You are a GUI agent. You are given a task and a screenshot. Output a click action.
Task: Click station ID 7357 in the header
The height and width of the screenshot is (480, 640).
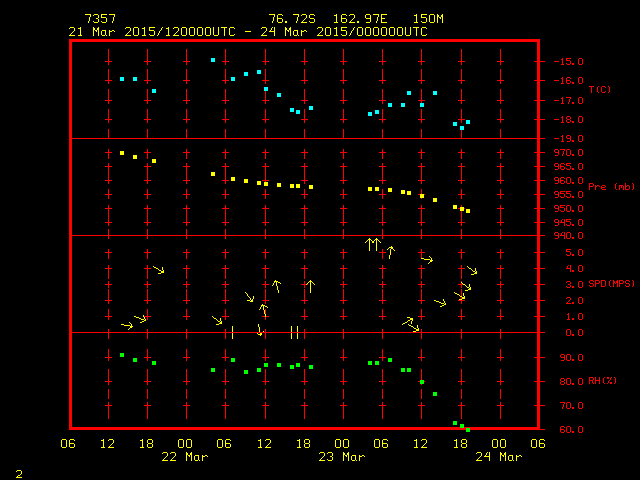coord(99,19)
